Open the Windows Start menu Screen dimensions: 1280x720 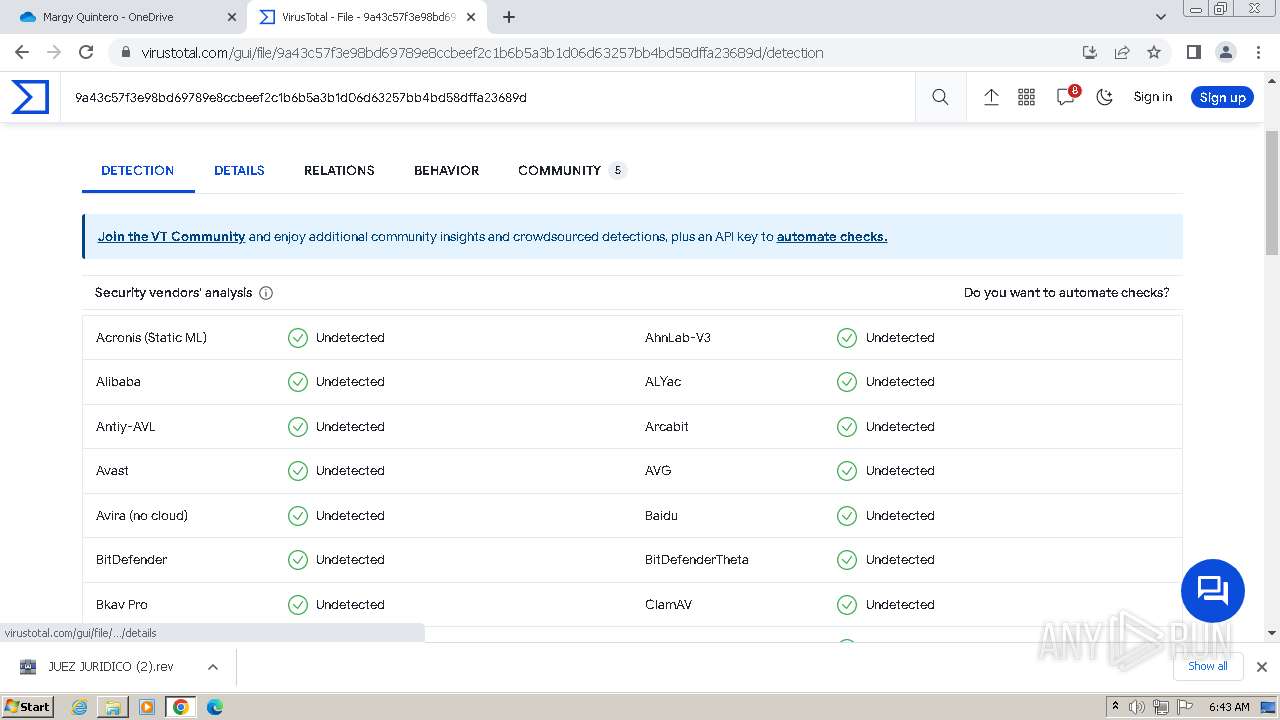[27, 706]
